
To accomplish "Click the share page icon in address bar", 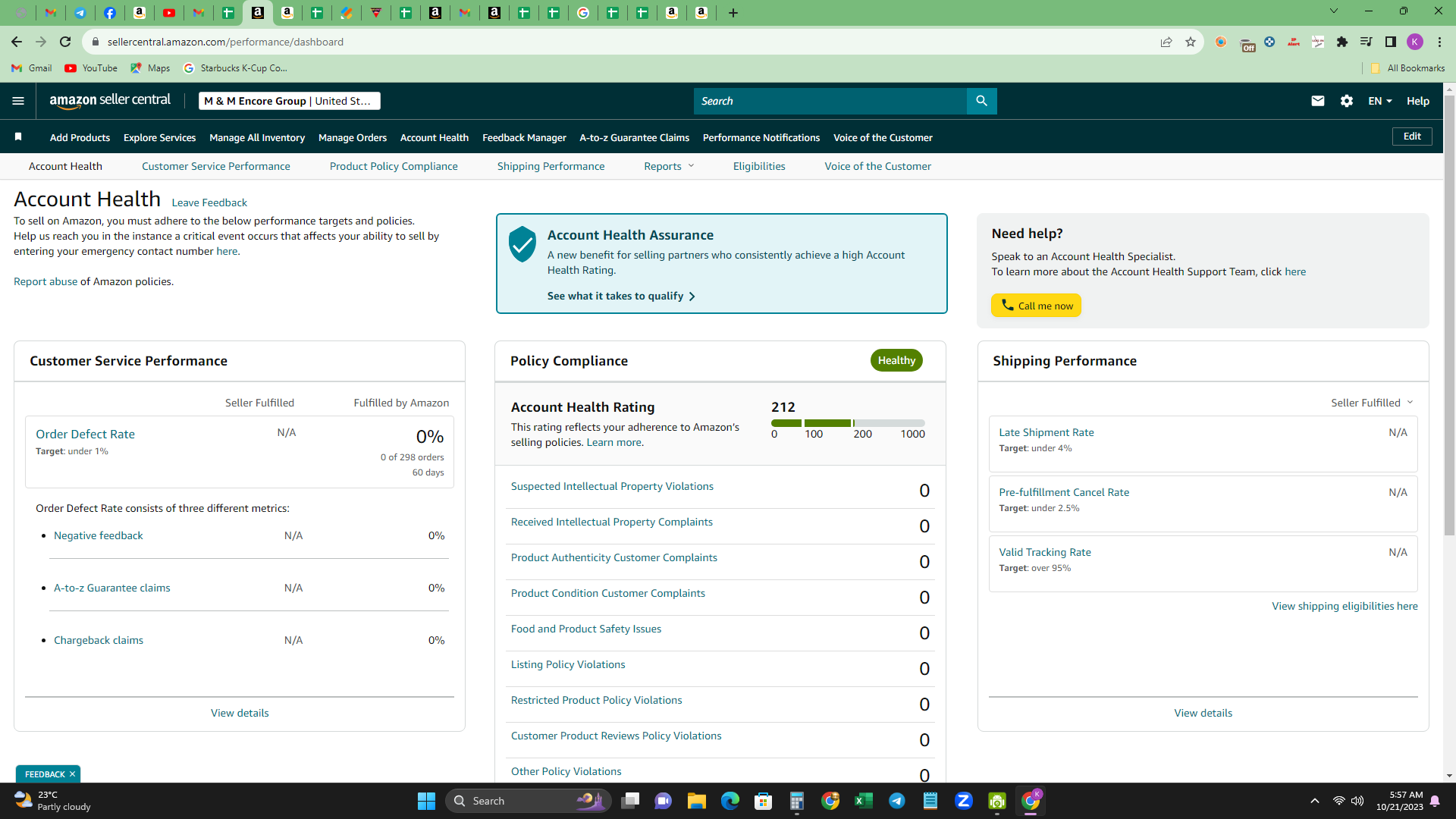I will click(x=1166, y=42).
